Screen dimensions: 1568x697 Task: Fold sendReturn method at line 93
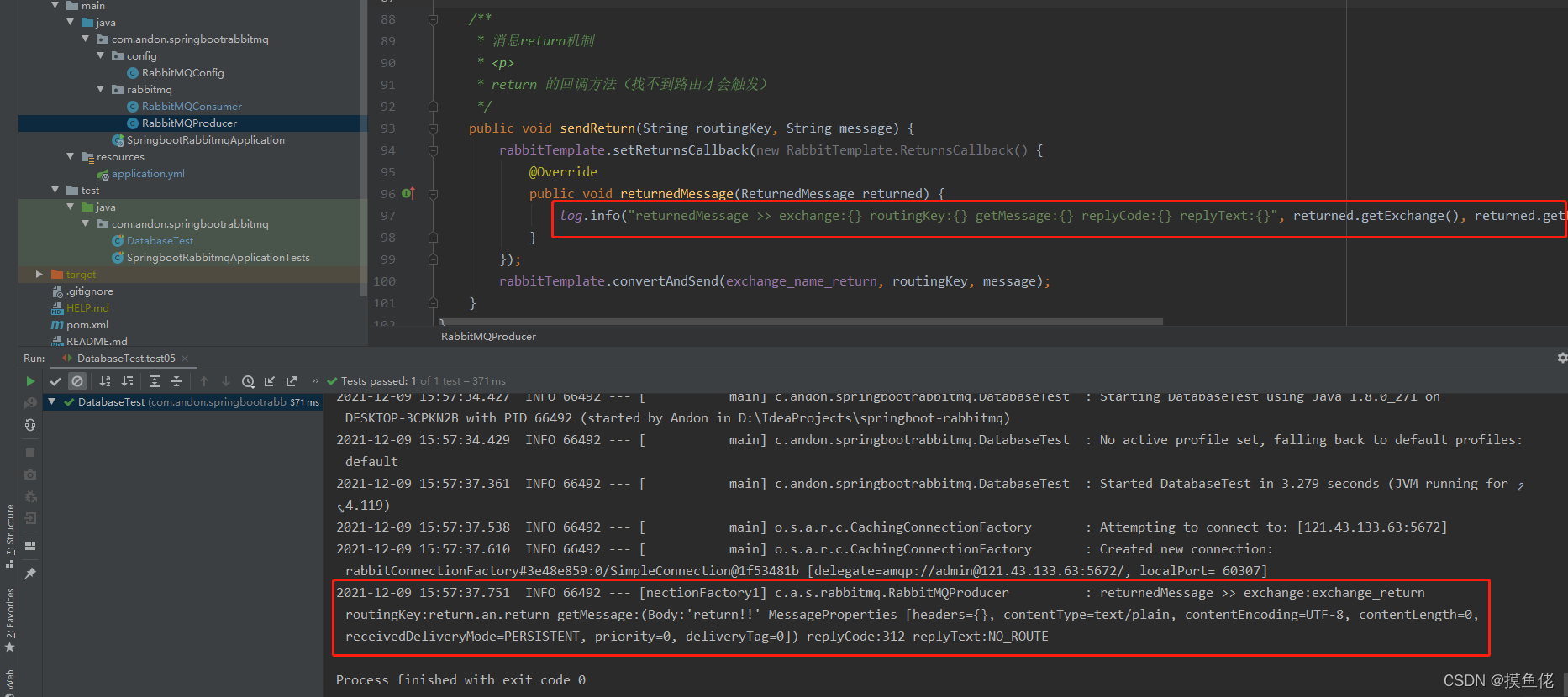point(433,128)
